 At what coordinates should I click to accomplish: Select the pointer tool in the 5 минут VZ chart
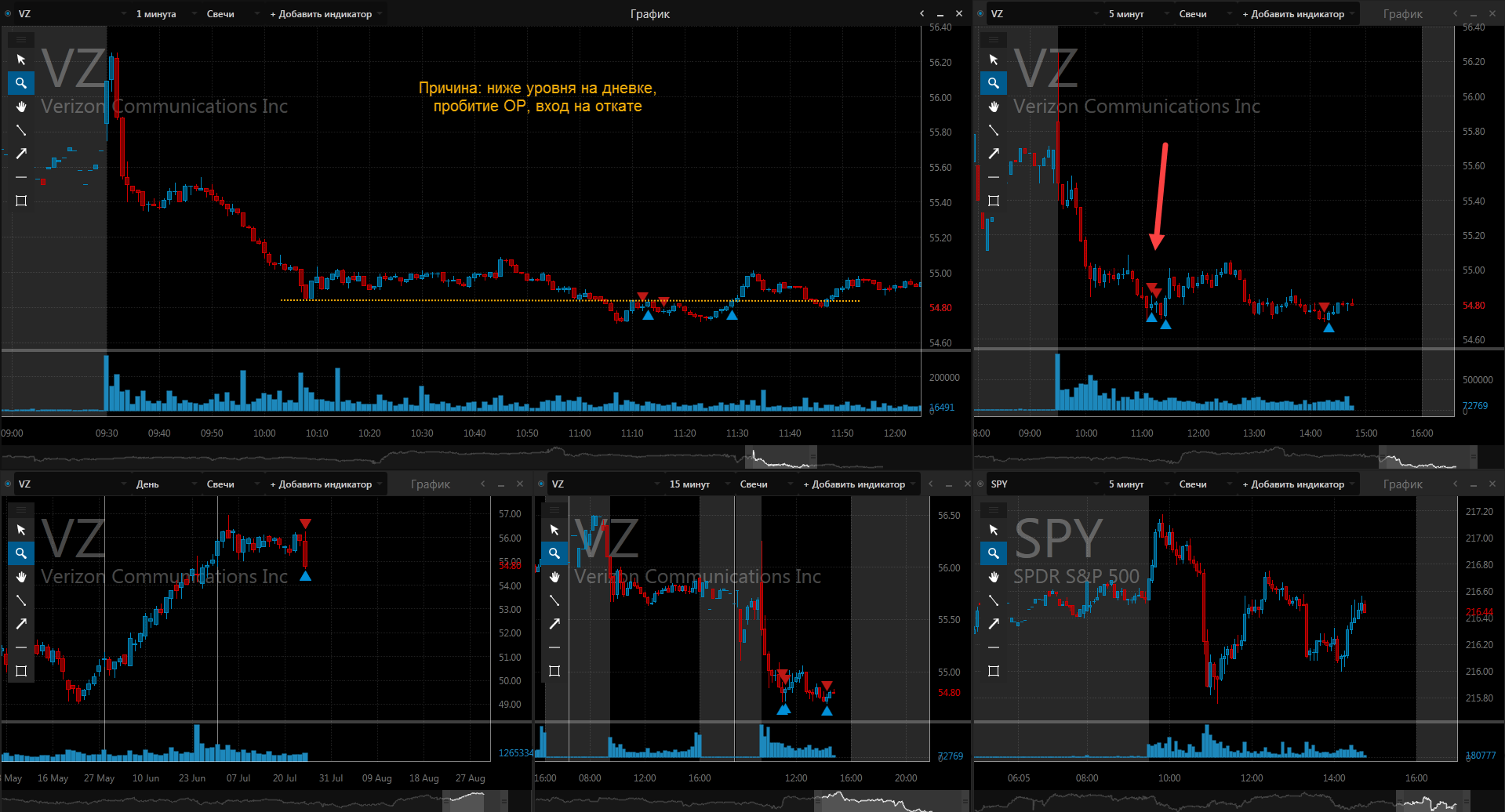pos(994,60)
